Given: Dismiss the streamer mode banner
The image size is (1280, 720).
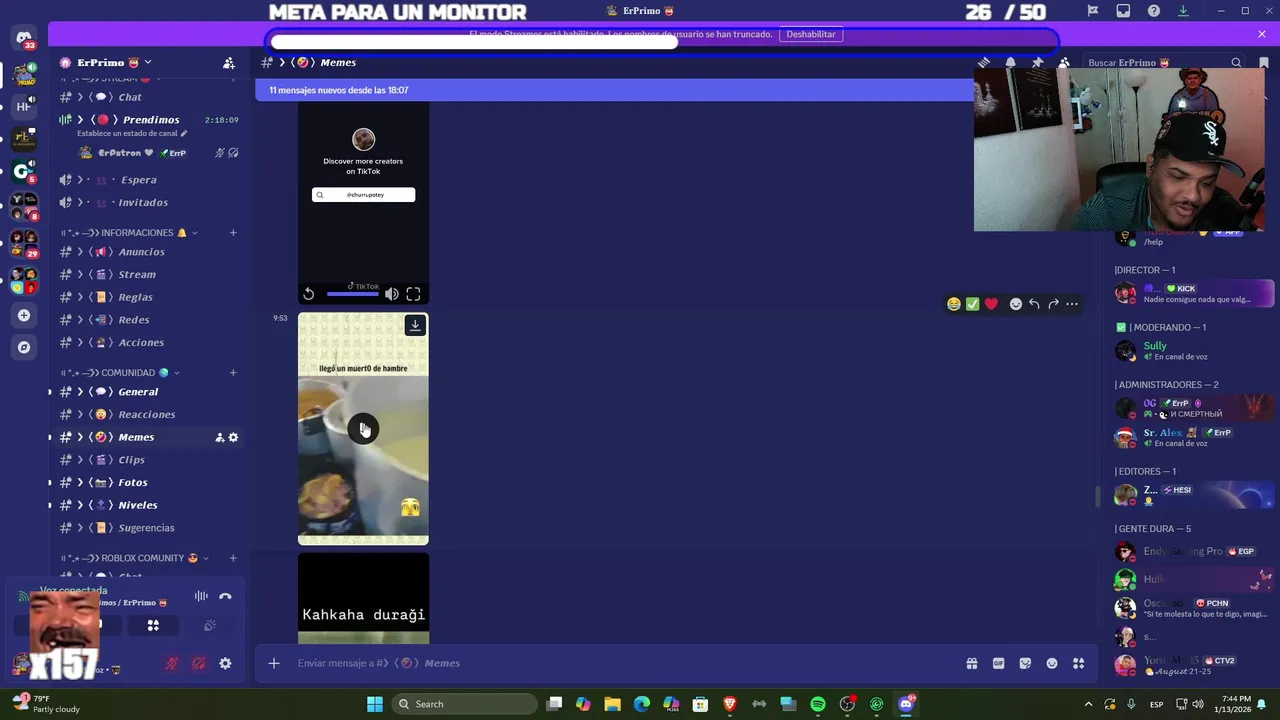Looking at the screenshot, I should click(1262, 34).
